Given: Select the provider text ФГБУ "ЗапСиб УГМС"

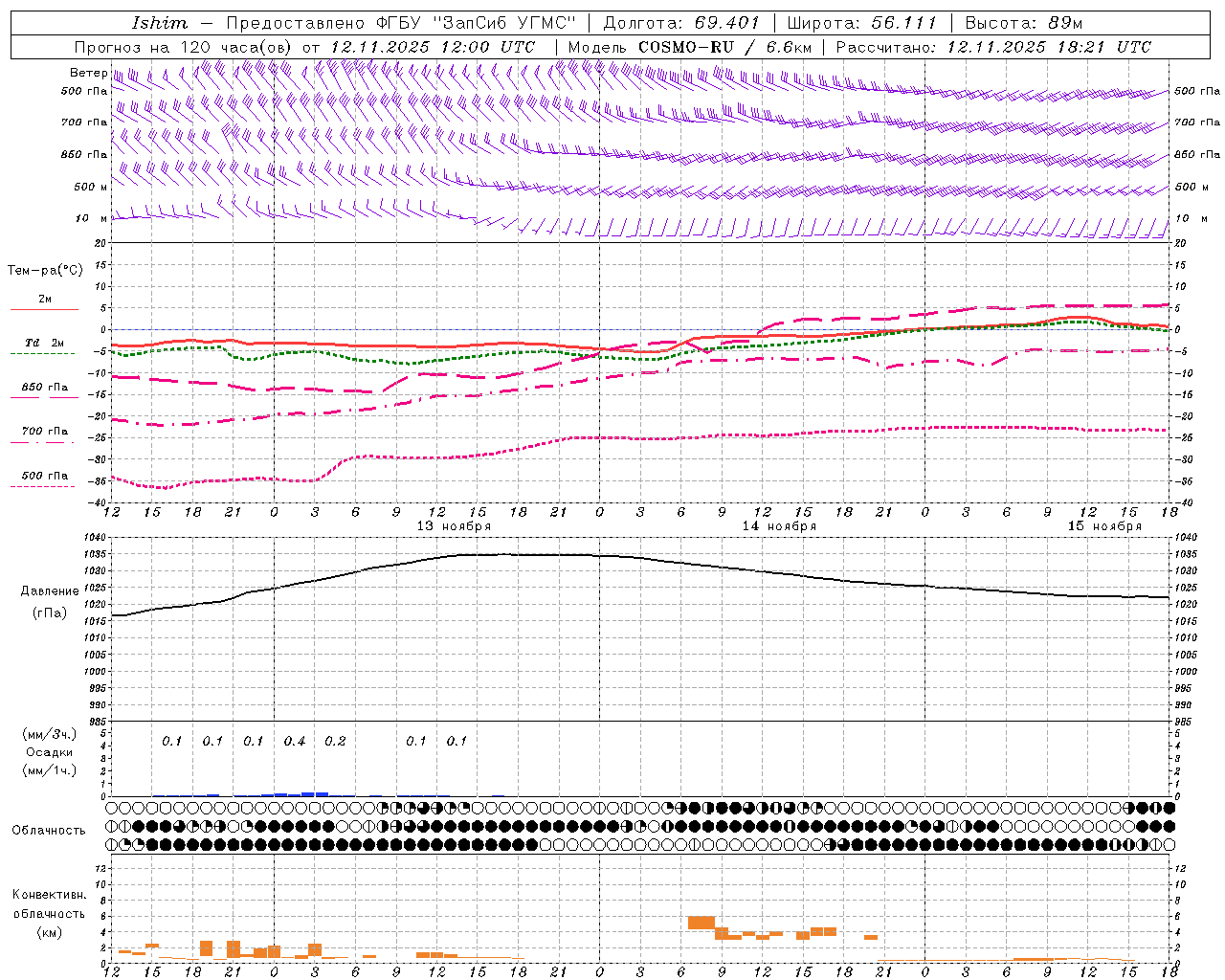Looking at the screenshot, I should tap(476, 23).
